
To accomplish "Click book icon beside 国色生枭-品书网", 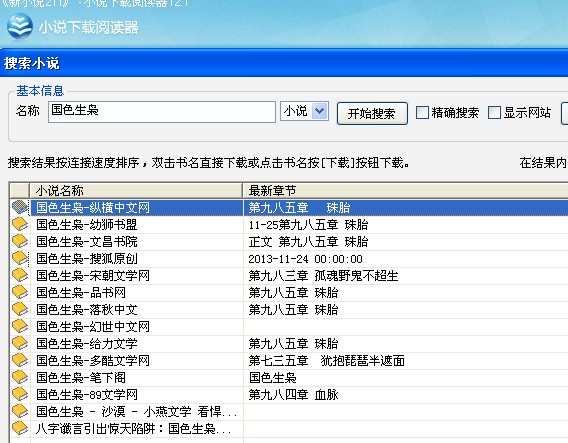I will [20, 292].
